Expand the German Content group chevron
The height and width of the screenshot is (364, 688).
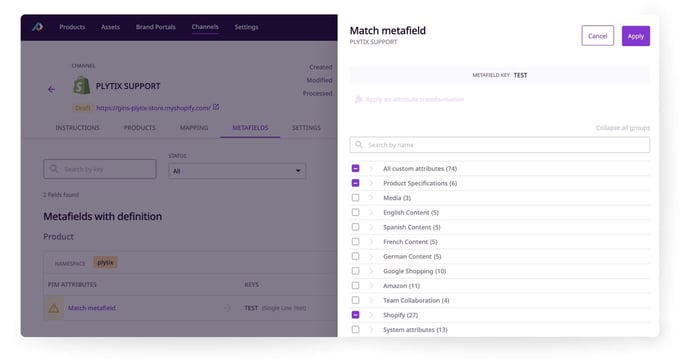(371, 256)
